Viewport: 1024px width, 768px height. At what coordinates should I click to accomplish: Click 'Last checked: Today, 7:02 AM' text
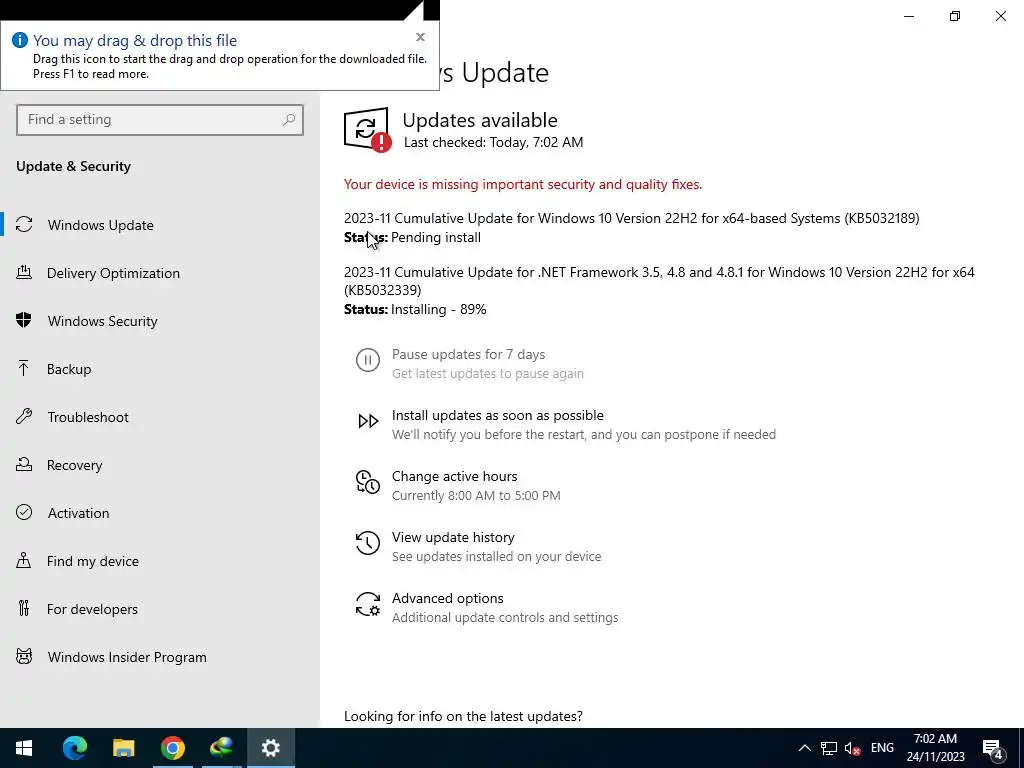(494, 142)
